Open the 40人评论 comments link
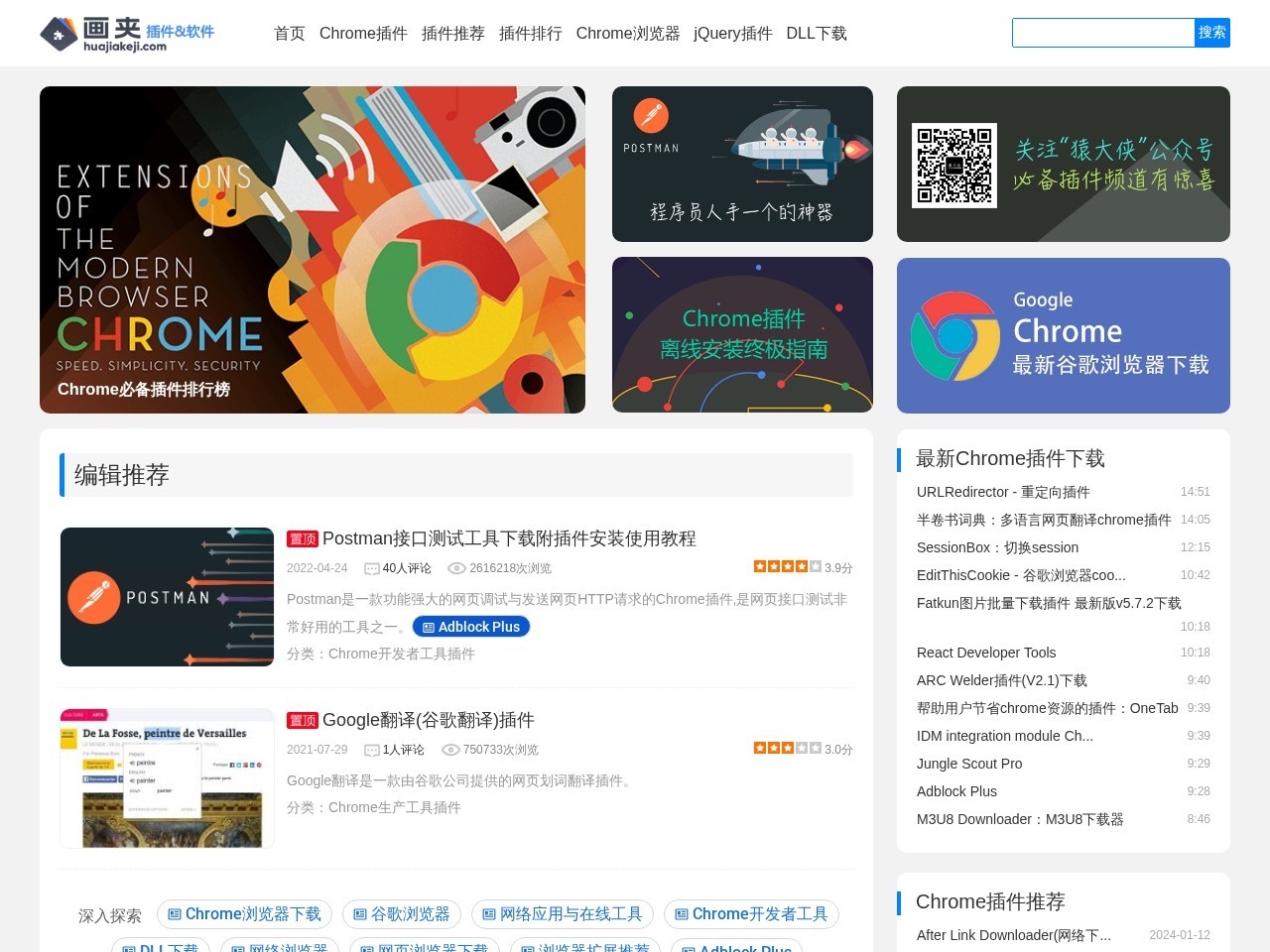The width and height of the screenshot is (1270, 952). click(407, 568)
